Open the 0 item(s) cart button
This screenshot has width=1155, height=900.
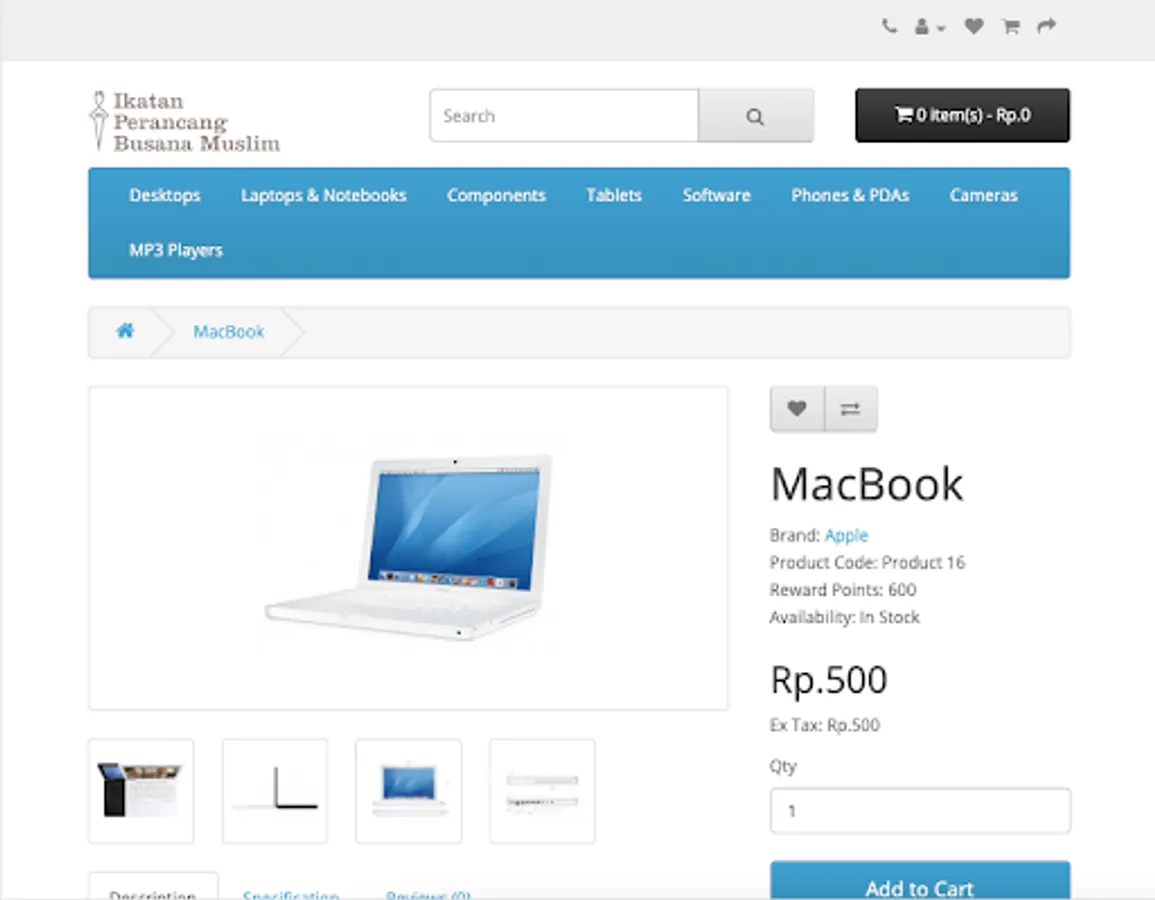(x=962, y=116)
